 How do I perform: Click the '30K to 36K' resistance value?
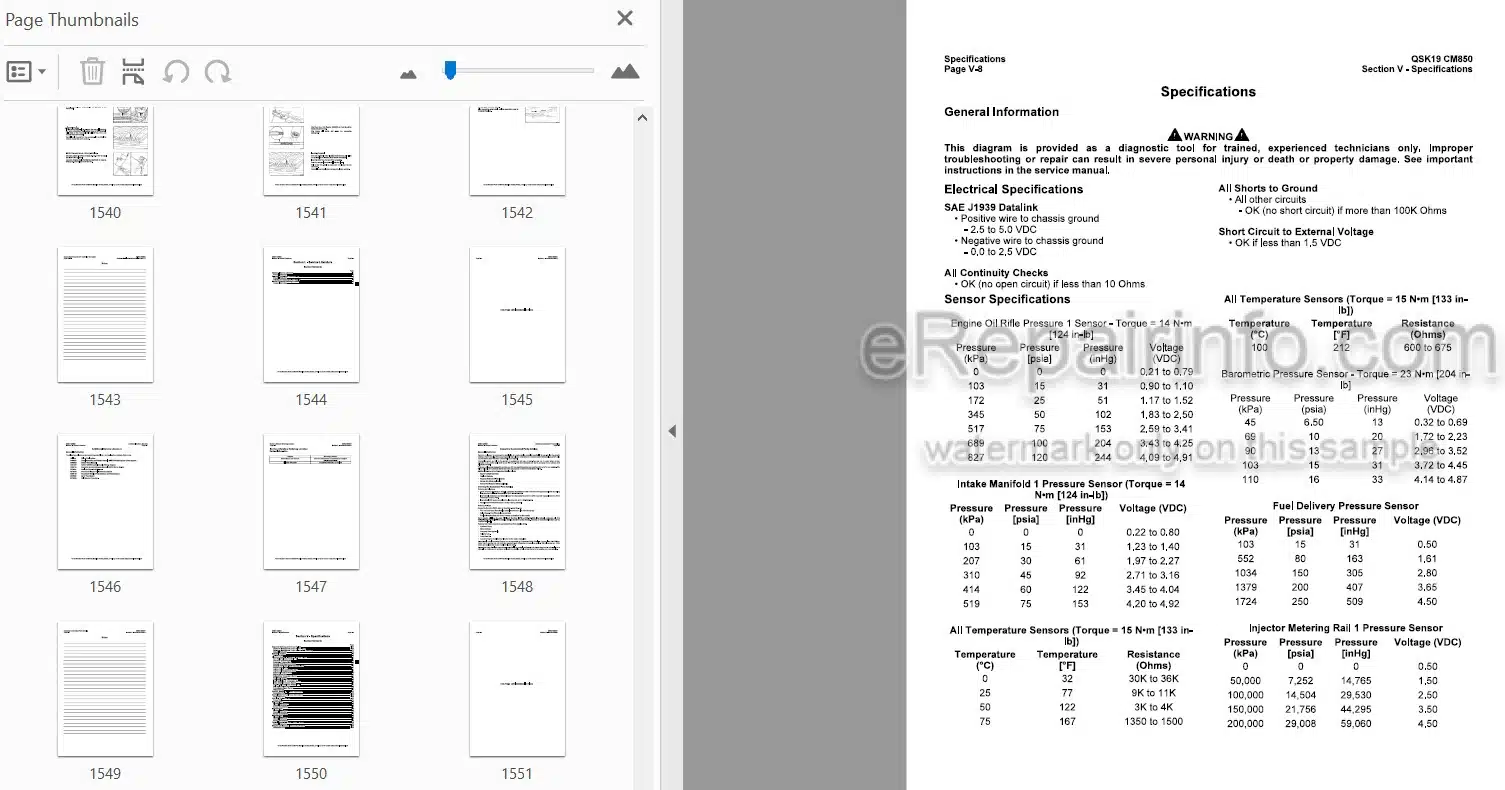pos(1153,679)
